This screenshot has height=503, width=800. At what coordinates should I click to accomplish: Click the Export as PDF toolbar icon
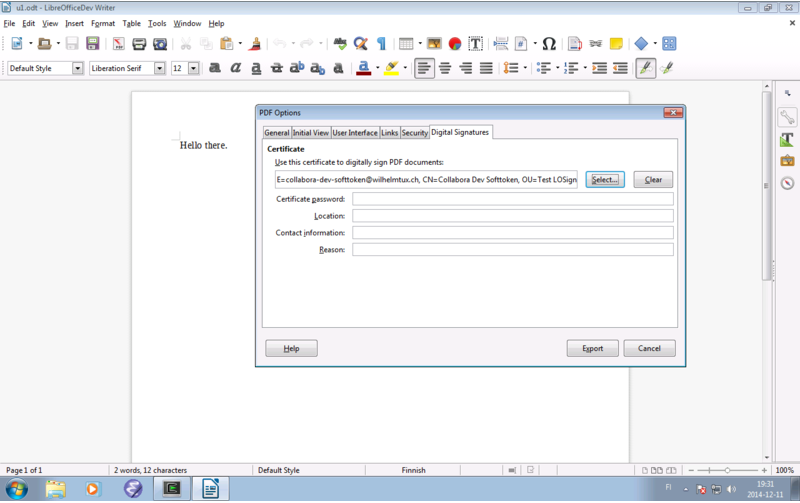point(118,44)
